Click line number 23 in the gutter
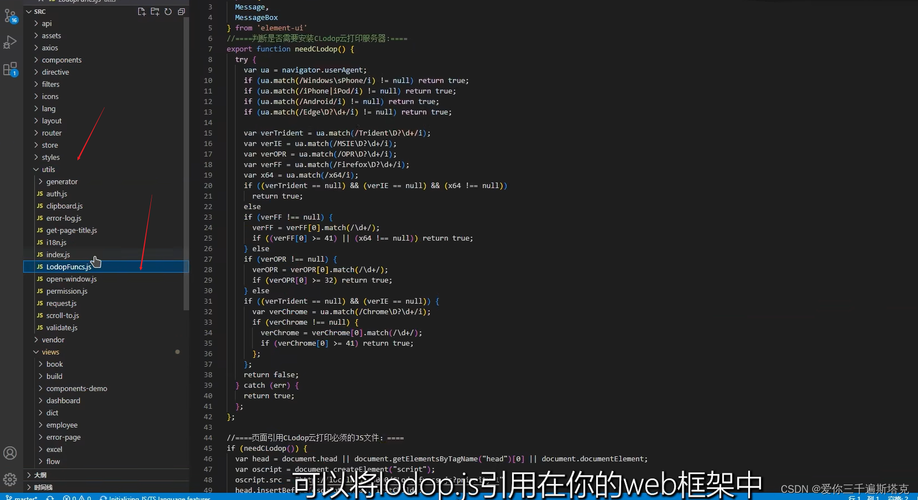 pyautogui.click(x=208, y=217)
